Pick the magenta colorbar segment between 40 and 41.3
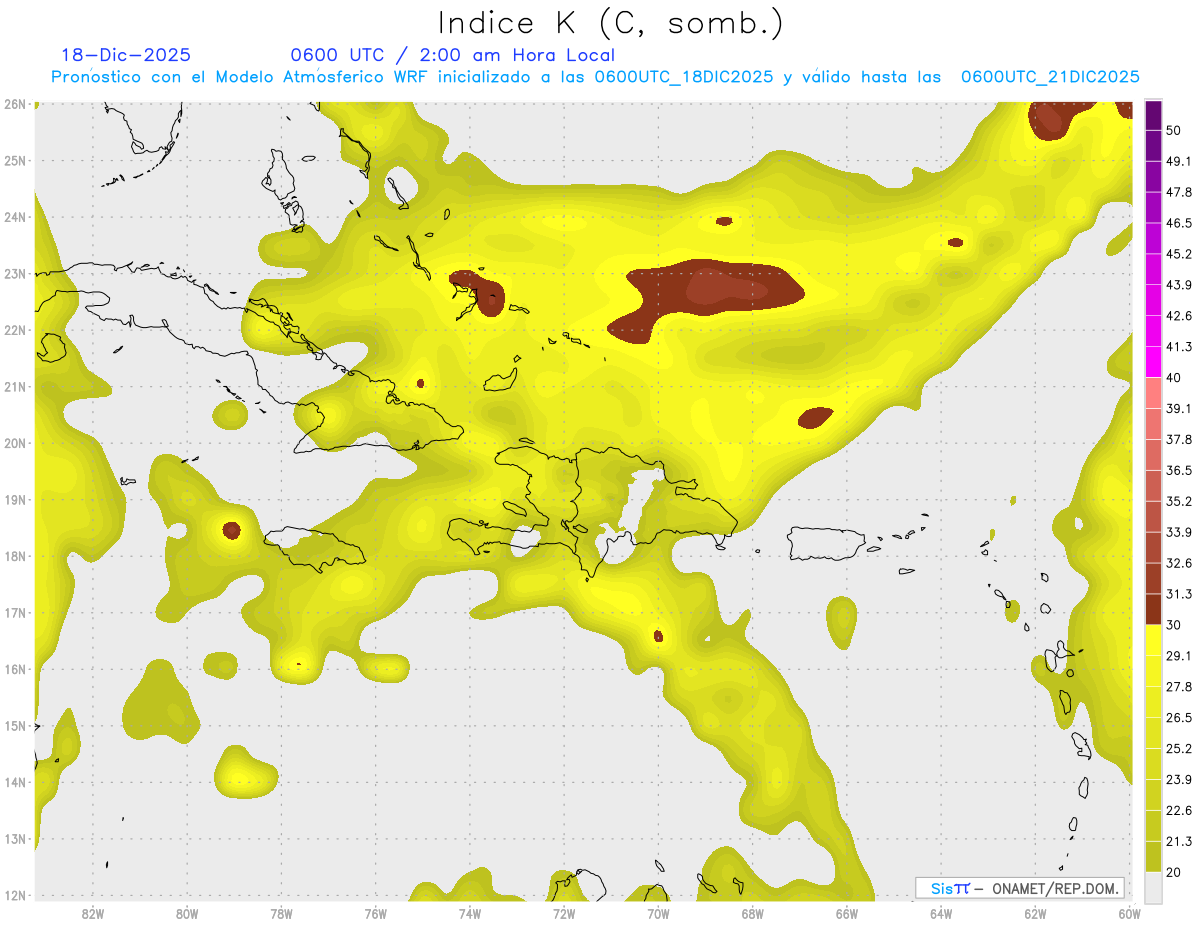 (1153, 362)
